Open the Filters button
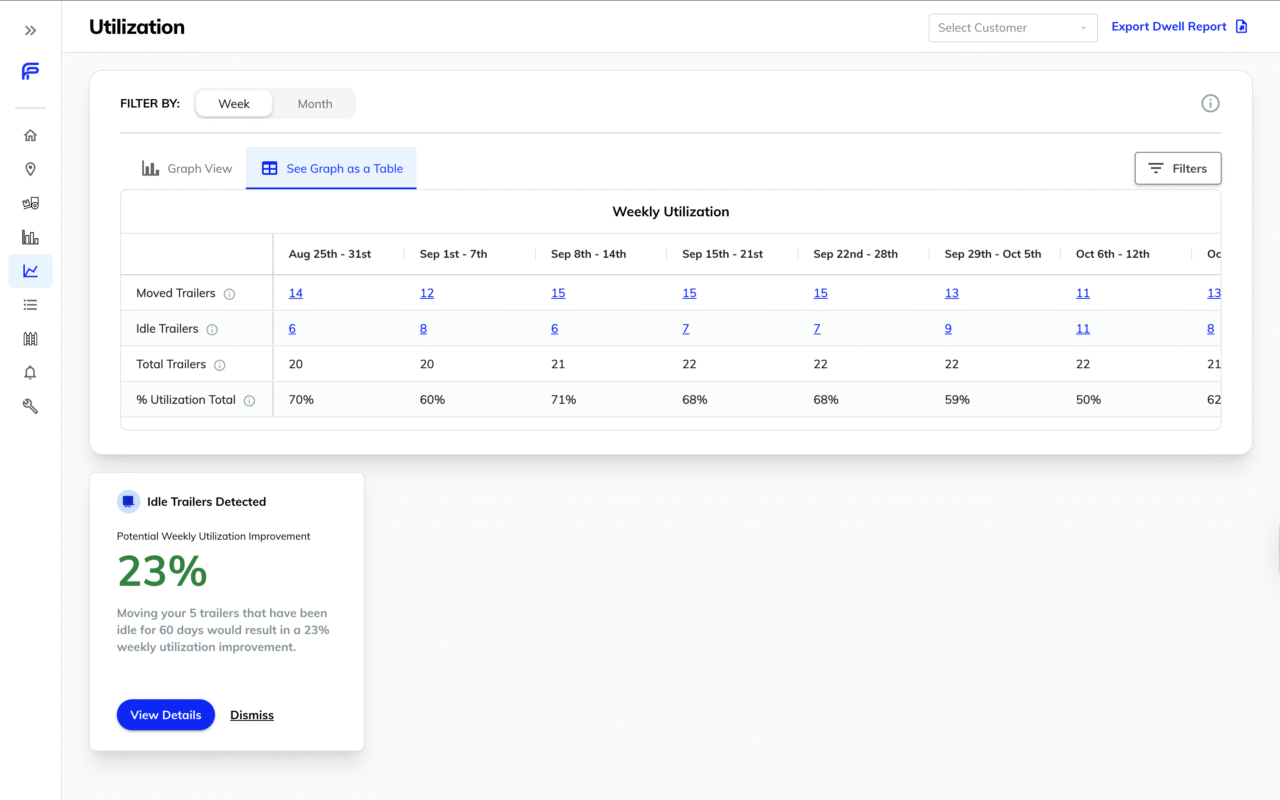 point(1177,169)
